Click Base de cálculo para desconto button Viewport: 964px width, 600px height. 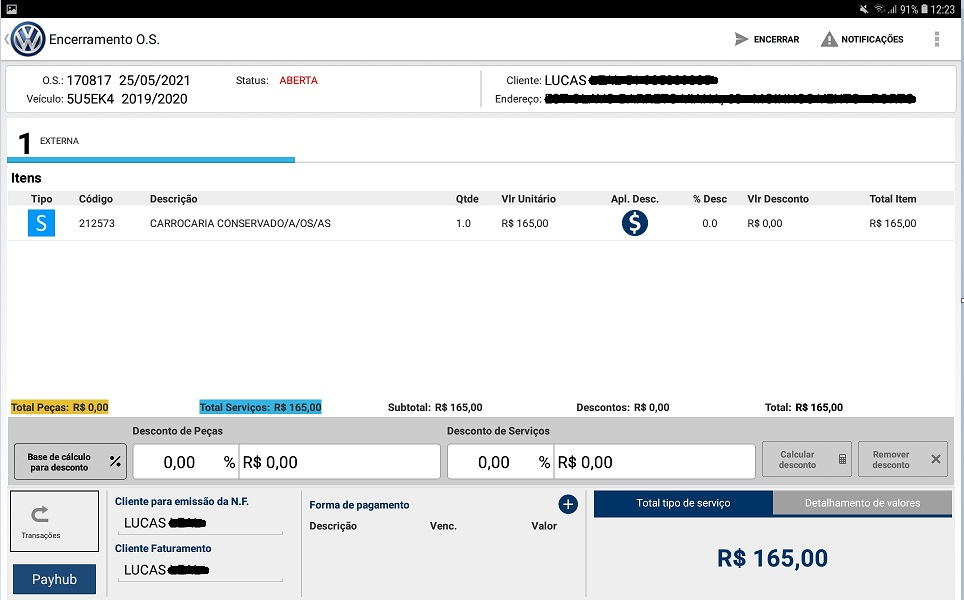click(70, 462)
